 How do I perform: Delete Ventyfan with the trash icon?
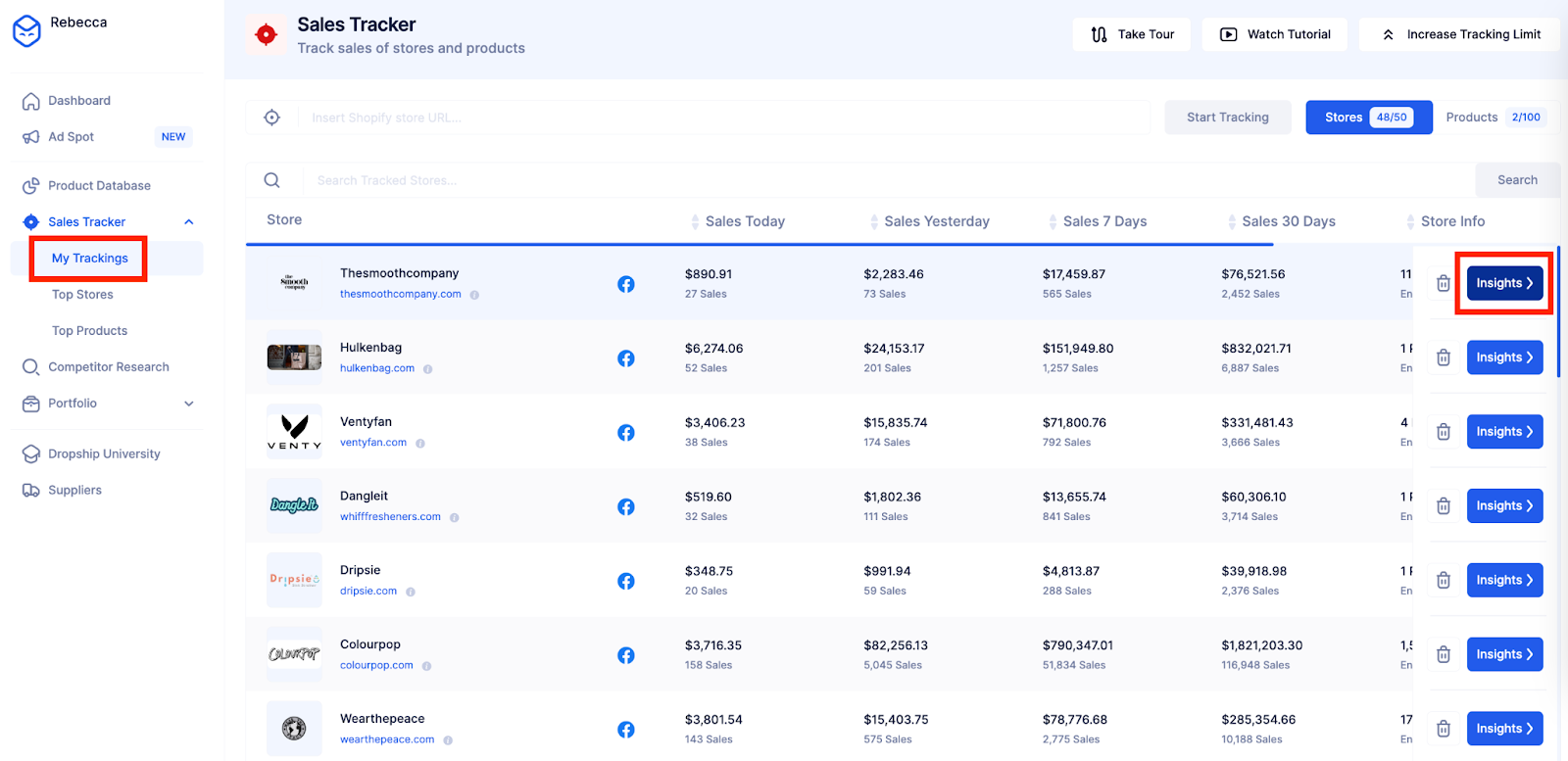click(1444, 432)
